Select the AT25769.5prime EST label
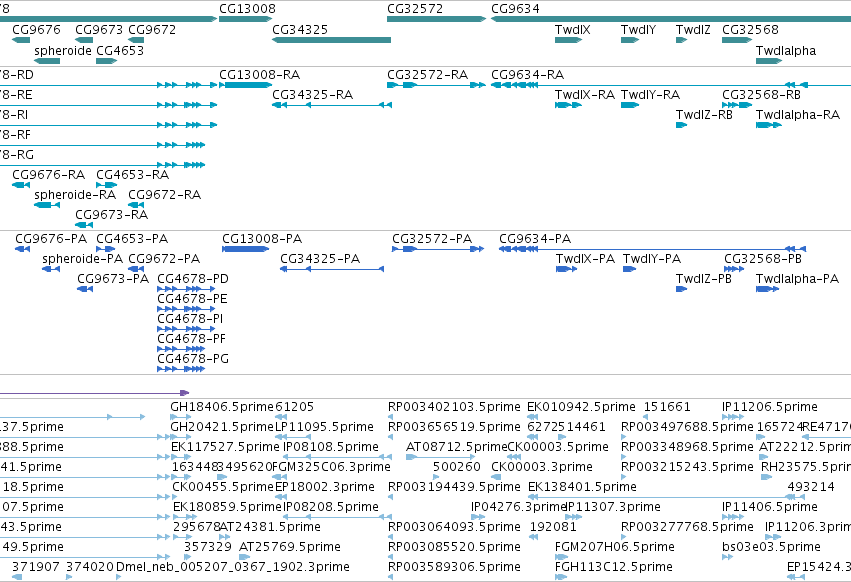 pos(290,547)
